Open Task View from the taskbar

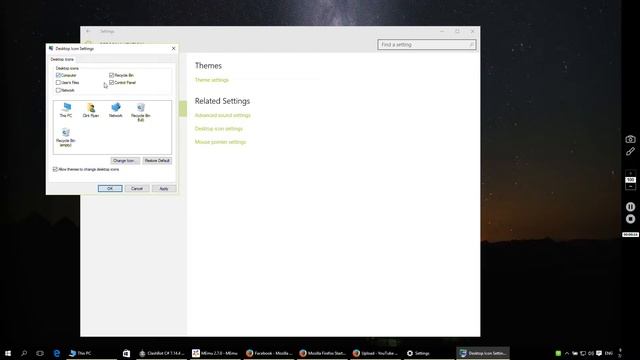click(40, 353)
